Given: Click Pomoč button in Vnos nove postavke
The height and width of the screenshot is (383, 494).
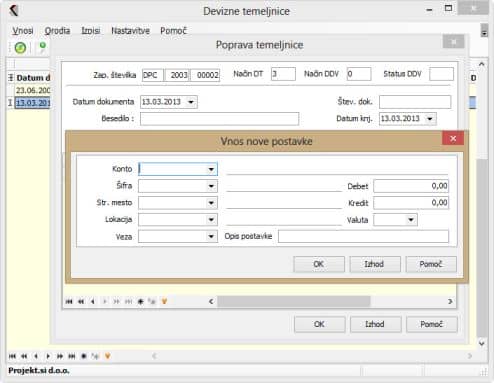Looking at the screenshot, I should (431, 264).
